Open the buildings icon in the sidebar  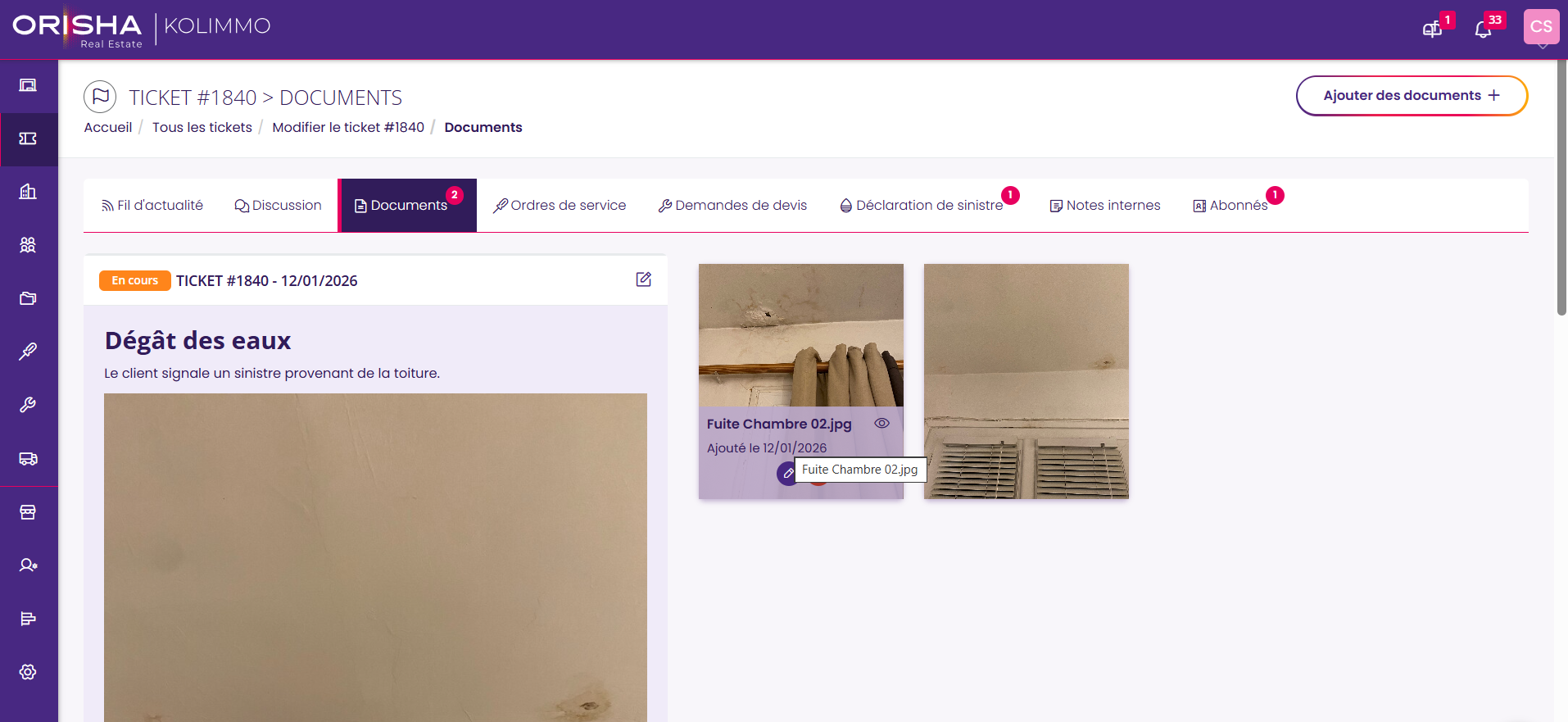pos(28,192)
